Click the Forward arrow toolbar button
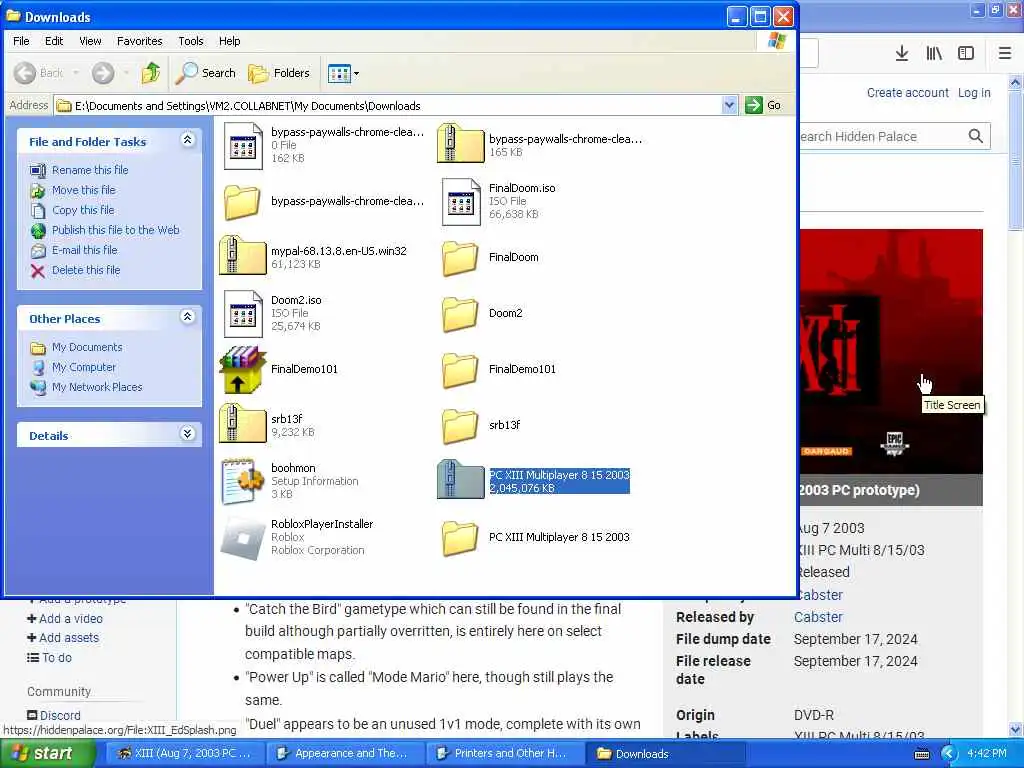The image size is (1024, 768). pos(103,72)
